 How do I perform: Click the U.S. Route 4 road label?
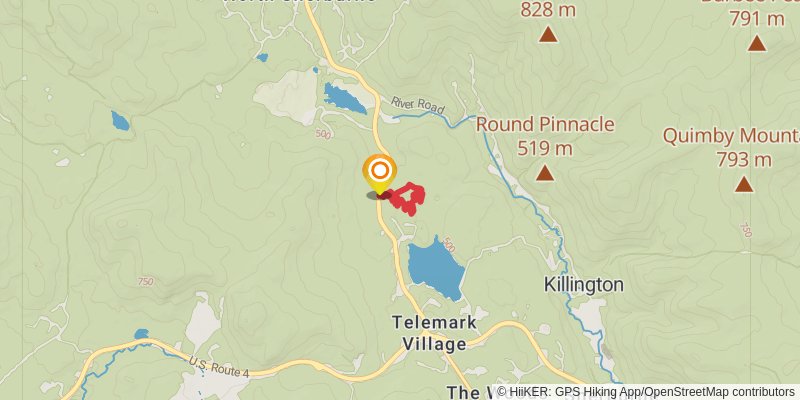pos(218,368)
